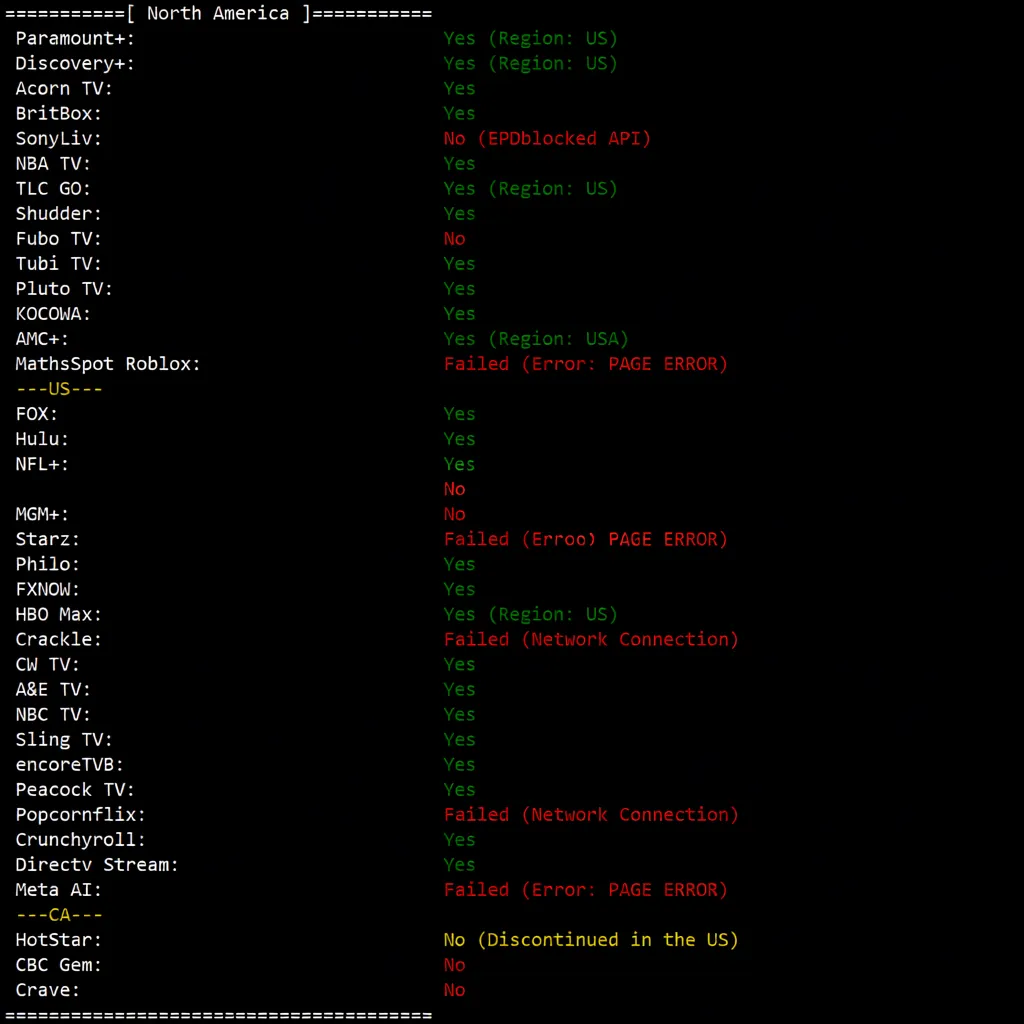
Task: Select the HBO Max region status
Action: (x=530, y=613)
